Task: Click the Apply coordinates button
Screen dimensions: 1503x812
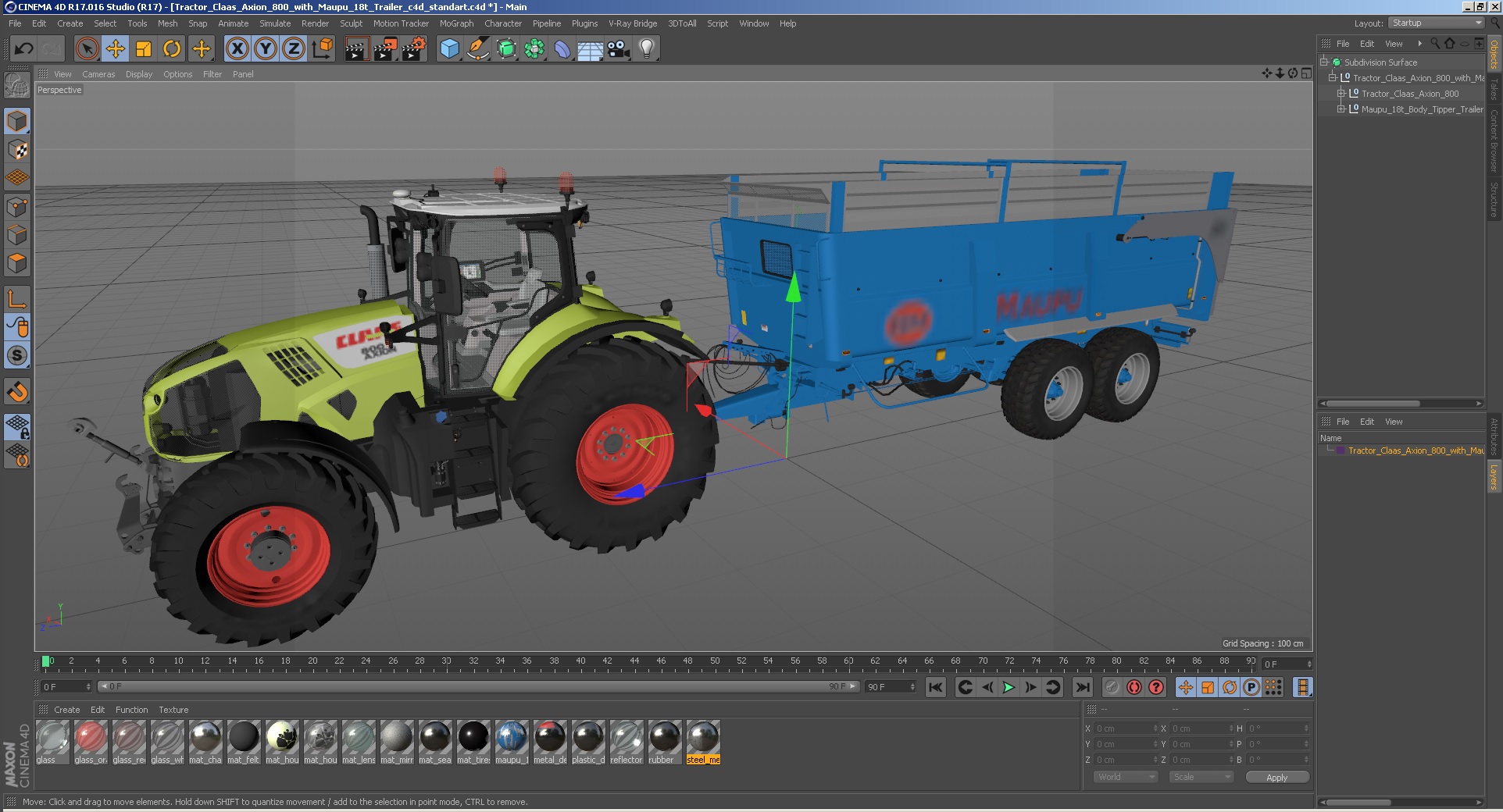Action: pyautogui.click(x=1277, y=777)
